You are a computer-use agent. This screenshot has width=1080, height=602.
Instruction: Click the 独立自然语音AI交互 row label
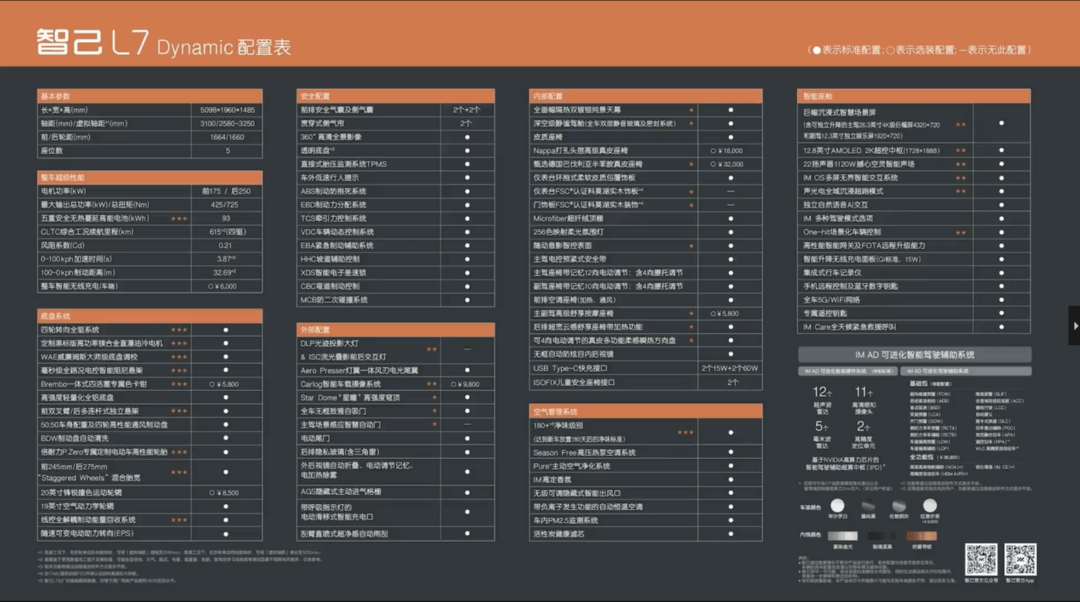[x=835, y=205]
